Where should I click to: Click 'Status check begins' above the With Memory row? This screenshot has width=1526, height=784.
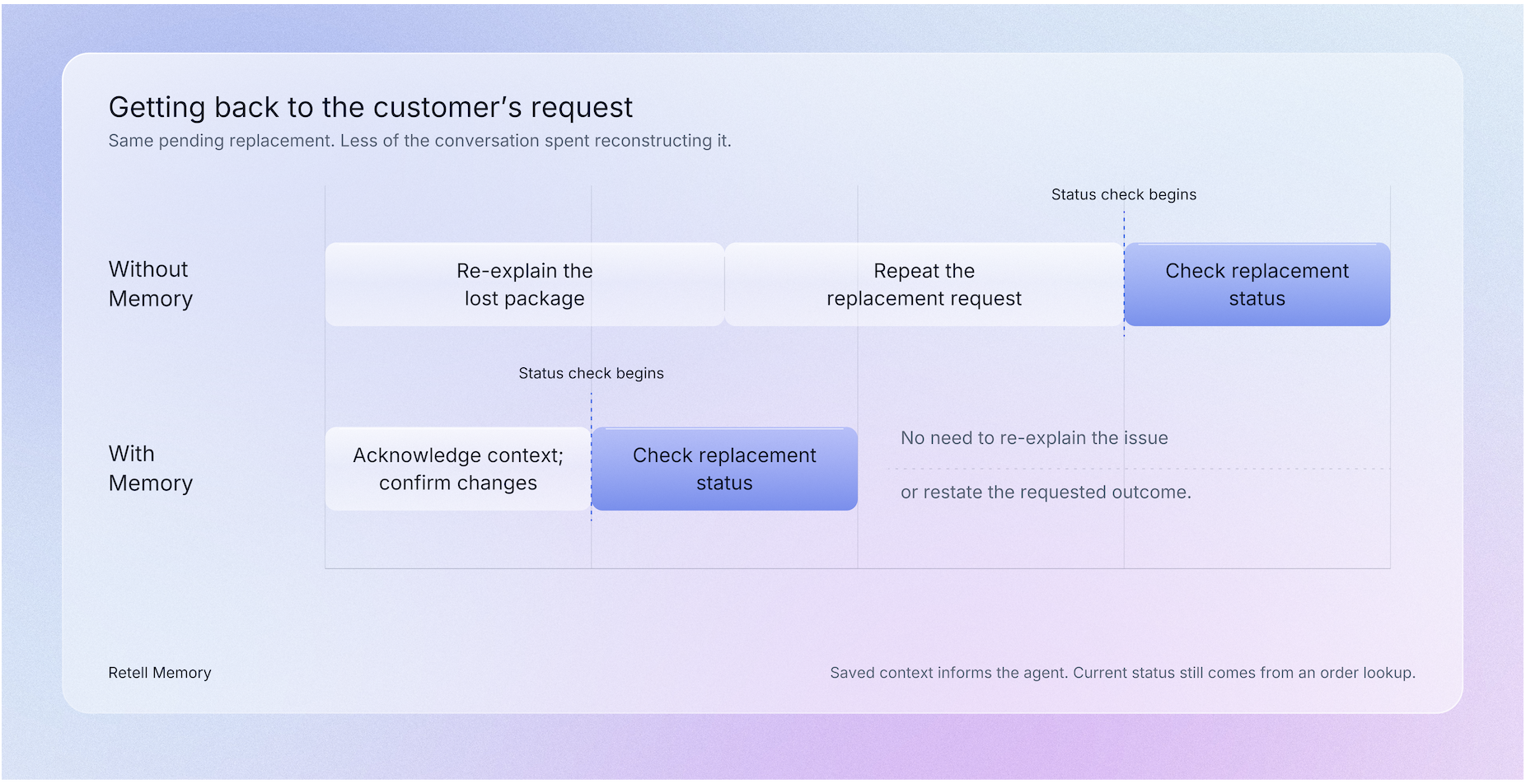click(x=591, y=373)
